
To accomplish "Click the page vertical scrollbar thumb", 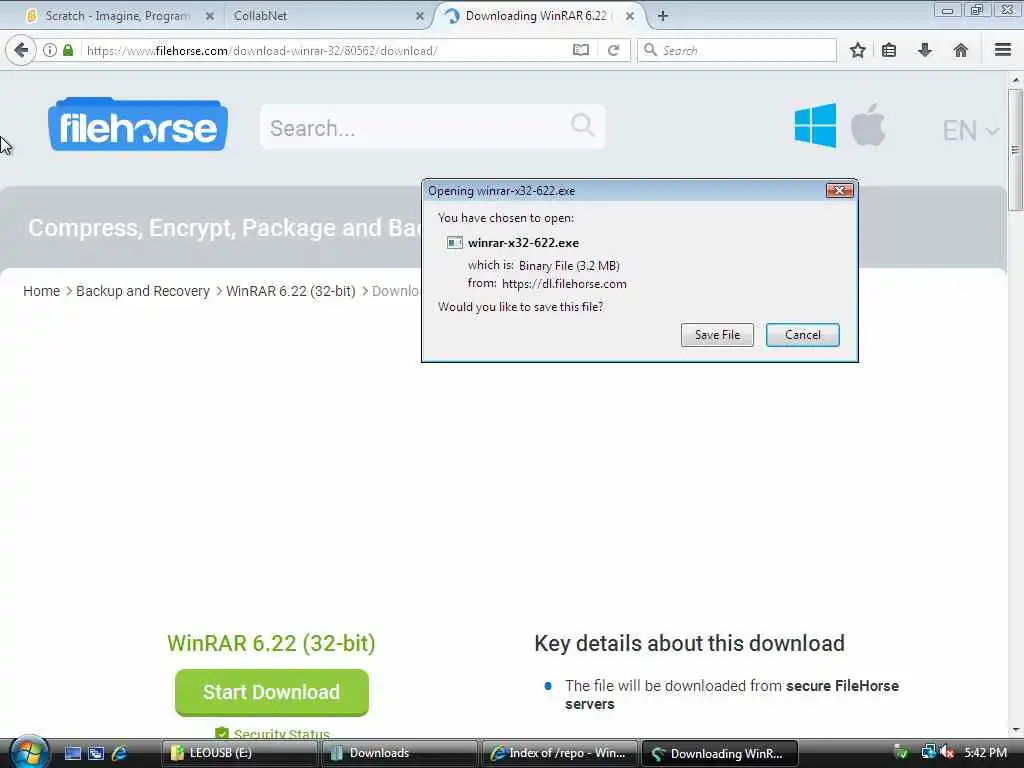I will [x=1016, y=150].
